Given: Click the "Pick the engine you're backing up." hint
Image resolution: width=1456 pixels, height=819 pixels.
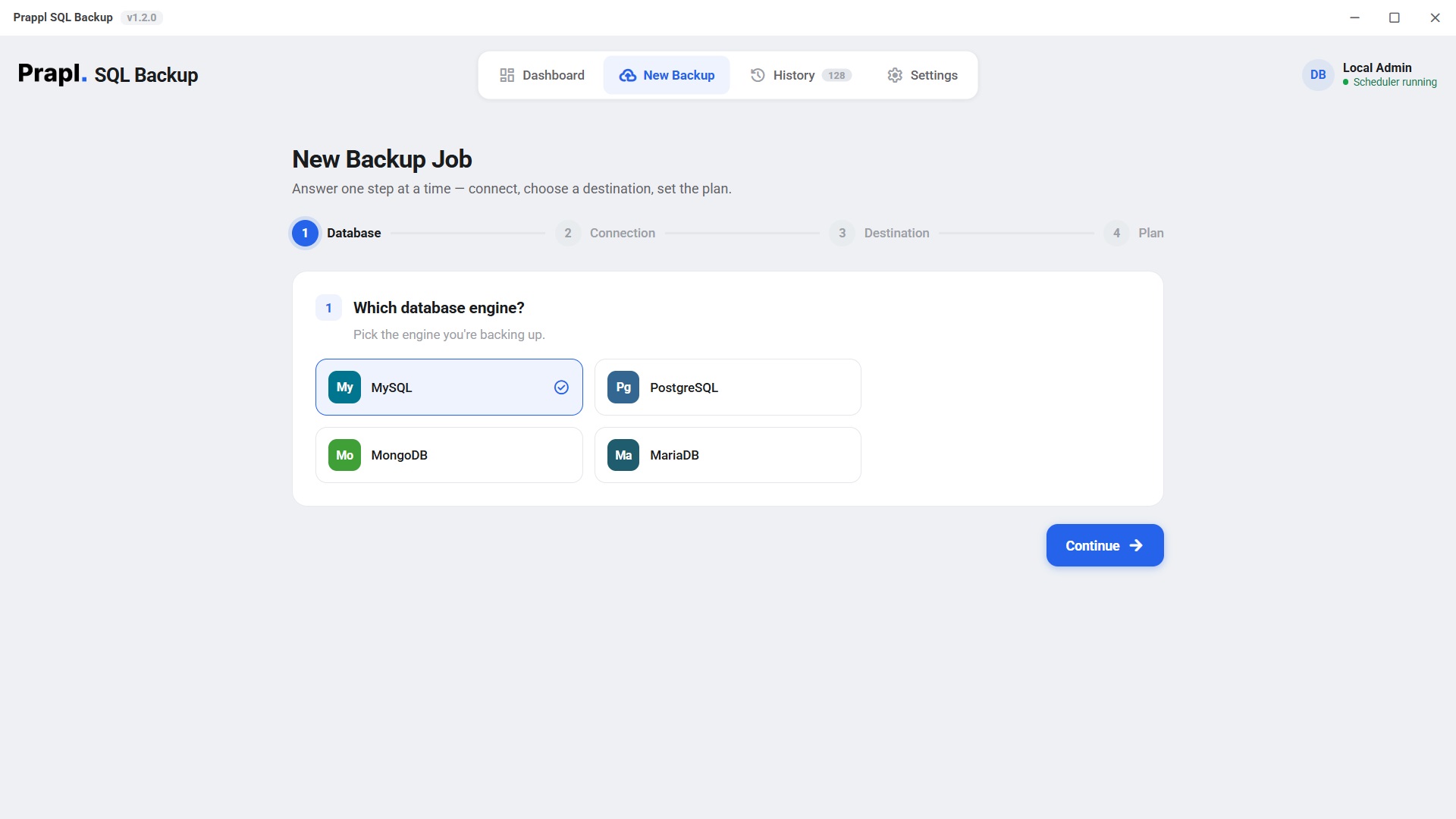Looking at the screenshot, I should click(449, 334).
